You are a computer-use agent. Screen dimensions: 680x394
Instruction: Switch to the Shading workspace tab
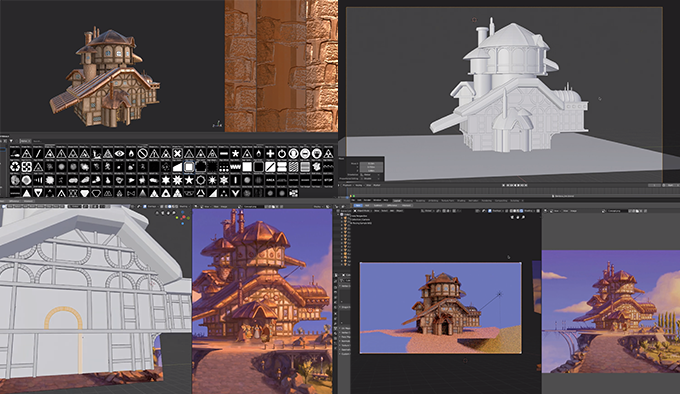pyautogui.click(x=461, y=200)
